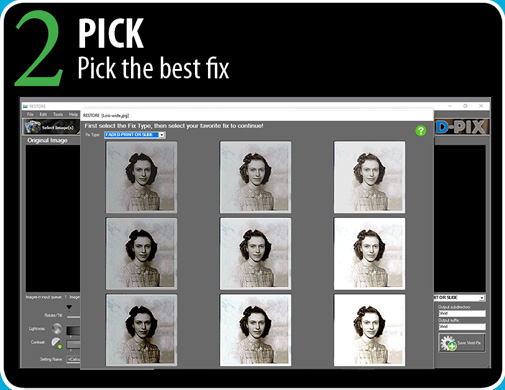505x390 pixels.
Task: Click the D-PIX logo banner
Action: click(x=462, y=127)
